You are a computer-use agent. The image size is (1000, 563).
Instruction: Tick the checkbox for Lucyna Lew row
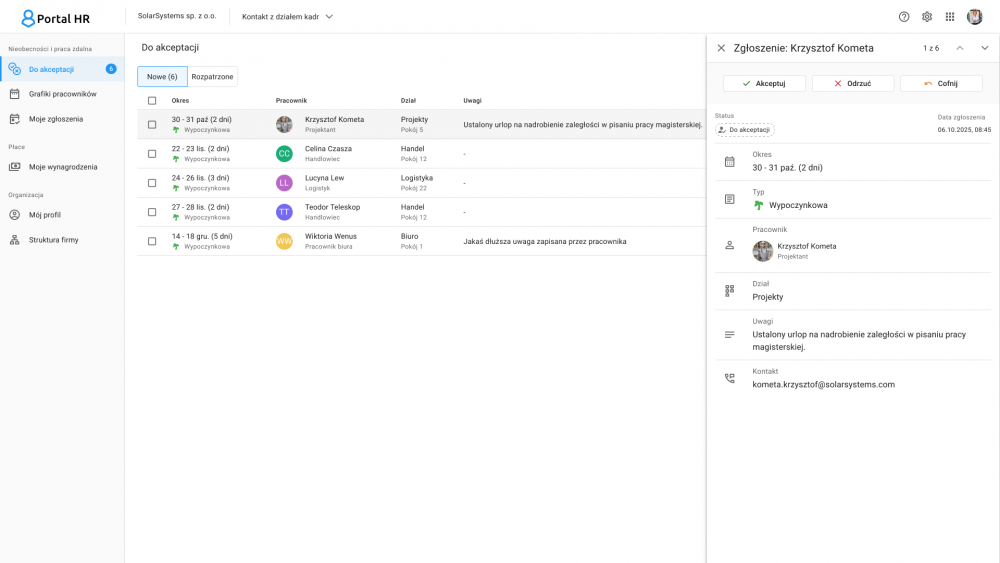click(x=152, y=183)
